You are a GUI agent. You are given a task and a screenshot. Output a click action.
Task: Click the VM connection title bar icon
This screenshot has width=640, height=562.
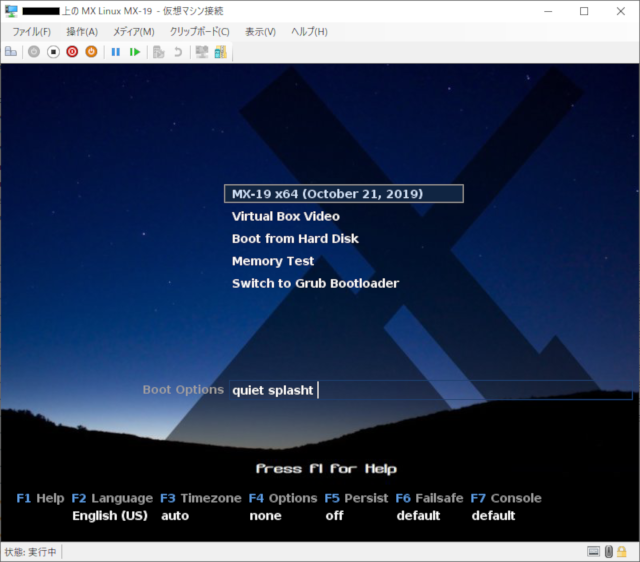click(11, 11)
